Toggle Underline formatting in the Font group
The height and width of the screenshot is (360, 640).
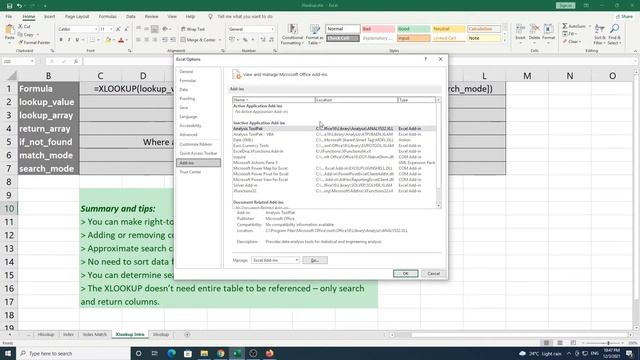[x=77, y=40]
